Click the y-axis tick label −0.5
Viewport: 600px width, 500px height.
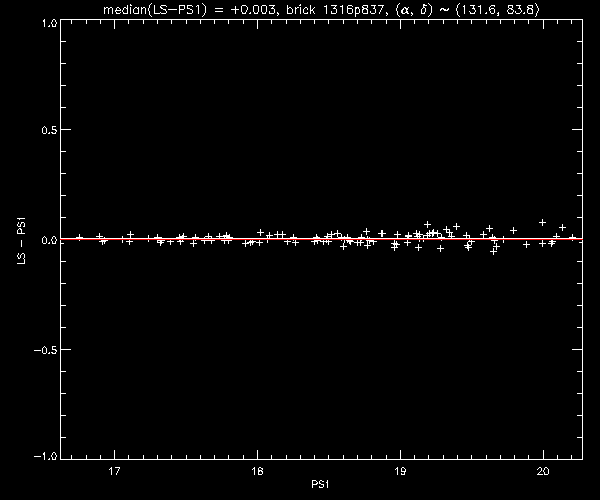click(x=46, y=350)
